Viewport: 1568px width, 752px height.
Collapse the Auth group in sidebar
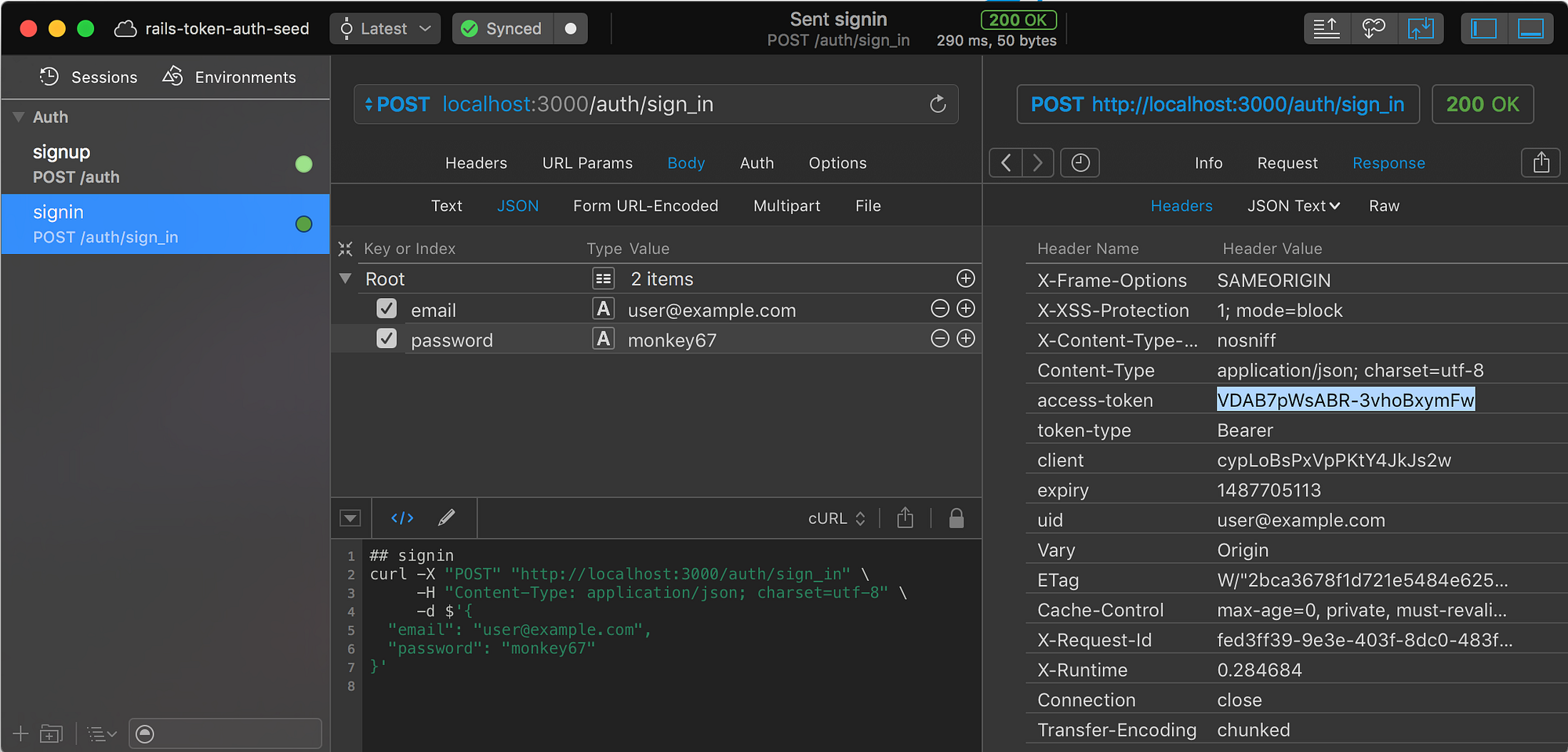pyautogui.click(x=19, y=117)
